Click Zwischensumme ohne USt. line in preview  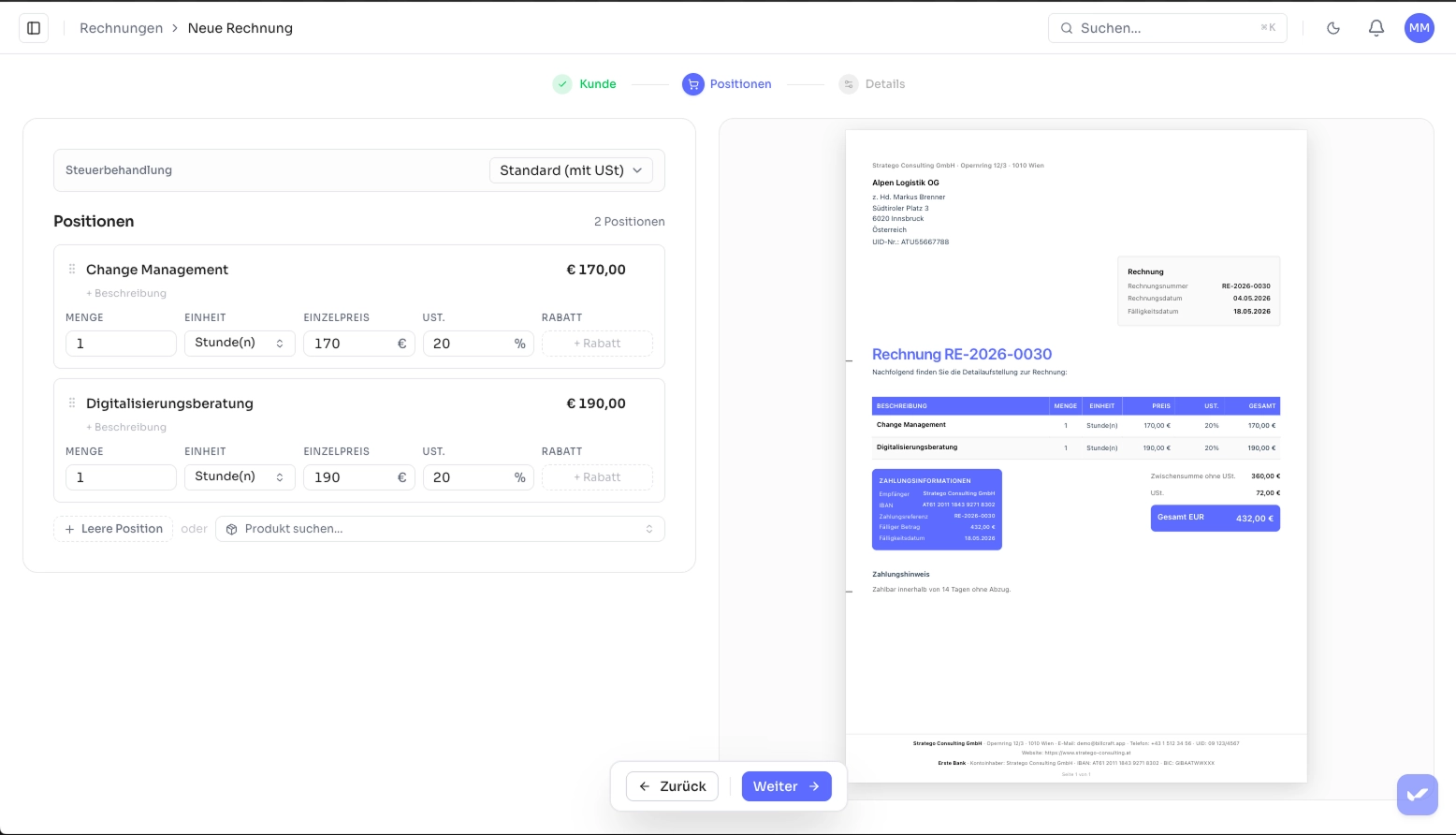click(x=1216, y=476)
